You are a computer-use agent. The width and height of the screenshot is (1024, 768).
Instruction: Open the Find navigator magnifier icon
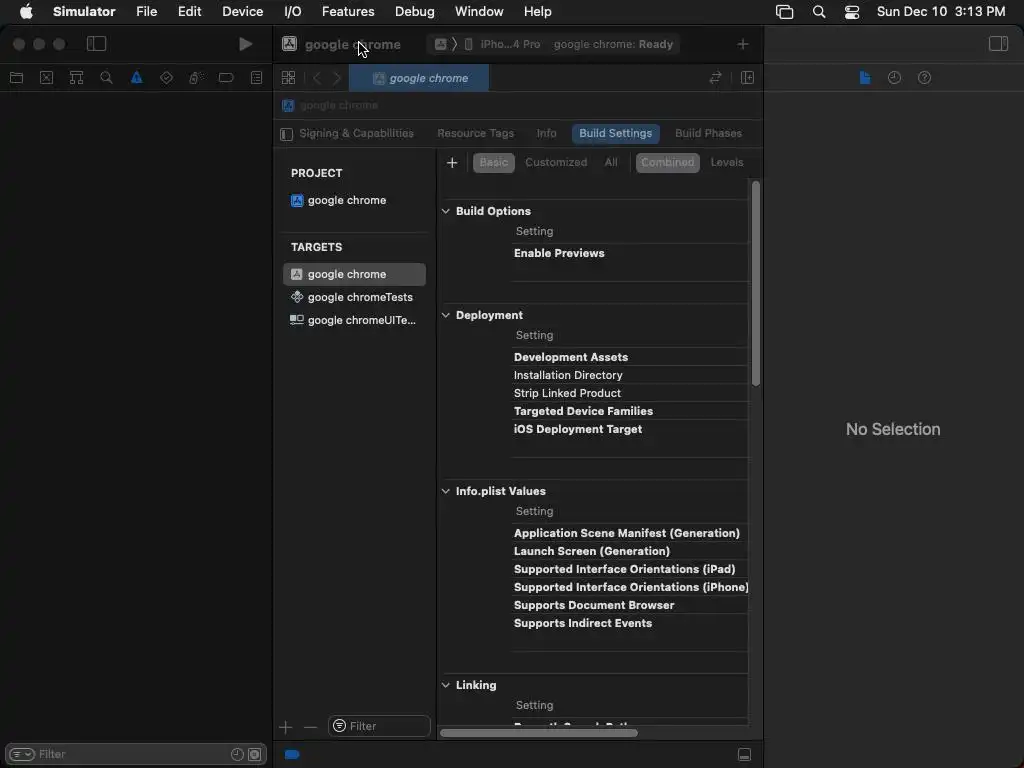106,78
